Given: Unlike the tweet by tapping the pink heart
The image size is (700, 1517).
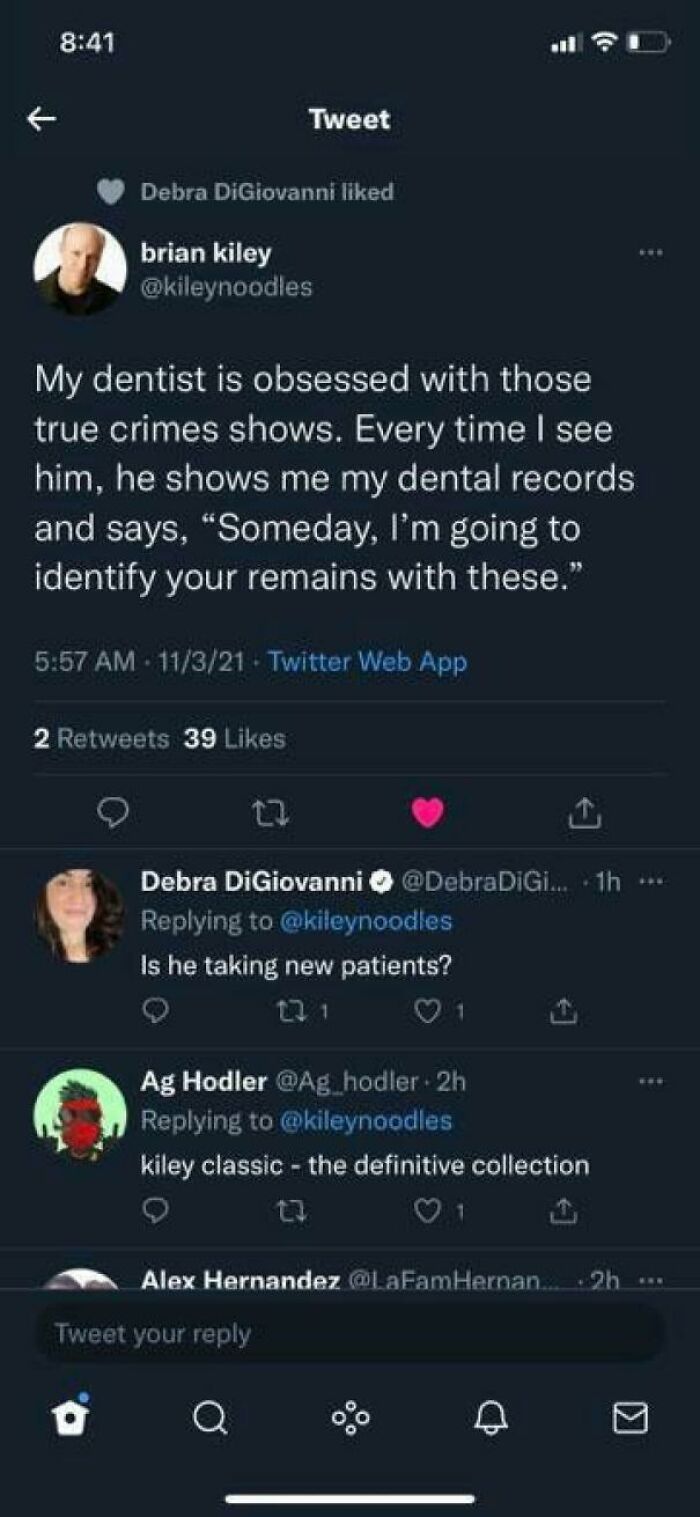Looking at the screenshot, I should point(429,812).
